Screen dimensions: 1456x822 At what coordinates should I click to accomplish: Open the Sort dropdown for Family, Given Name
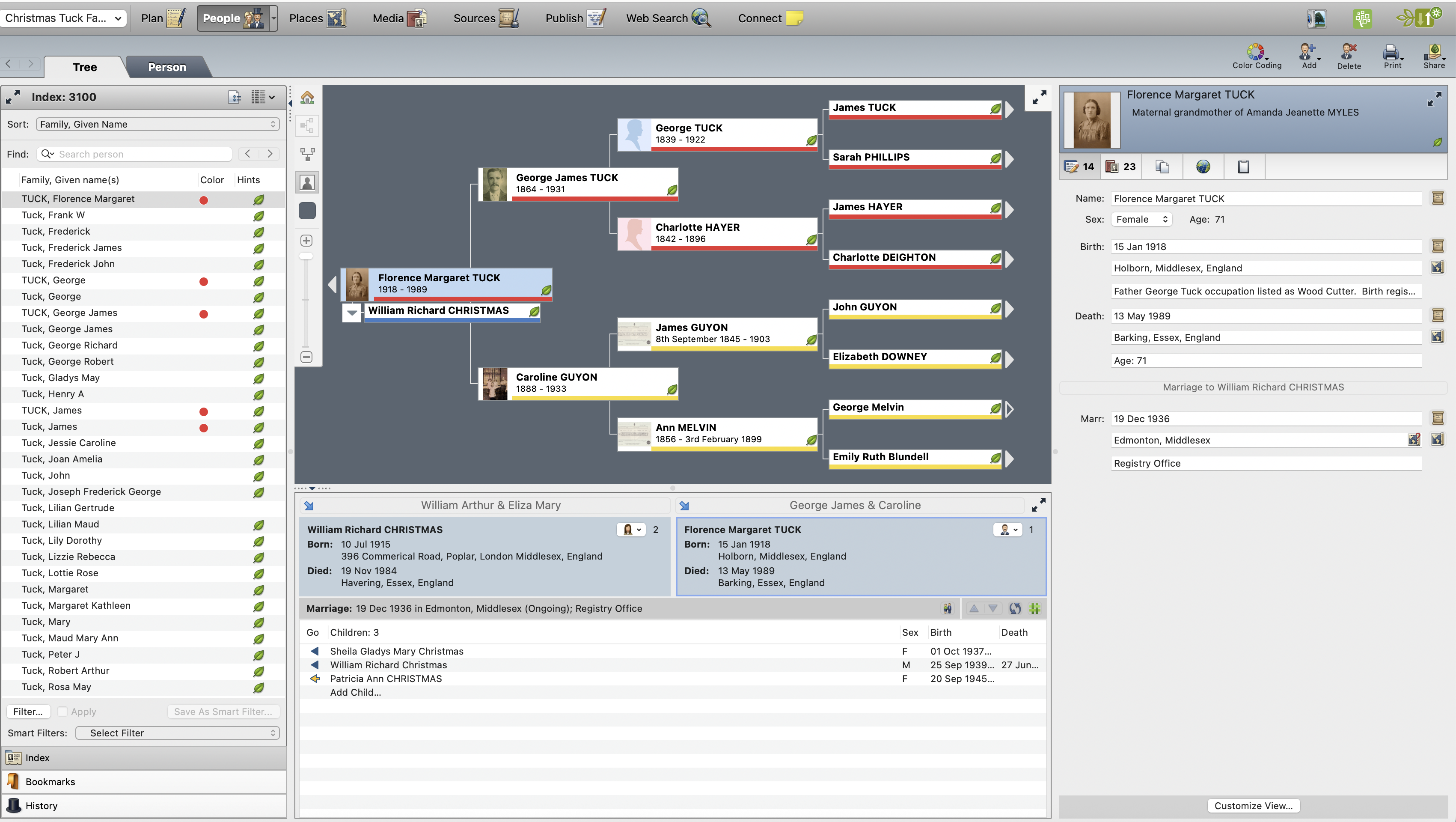click(x=157, y=124)
